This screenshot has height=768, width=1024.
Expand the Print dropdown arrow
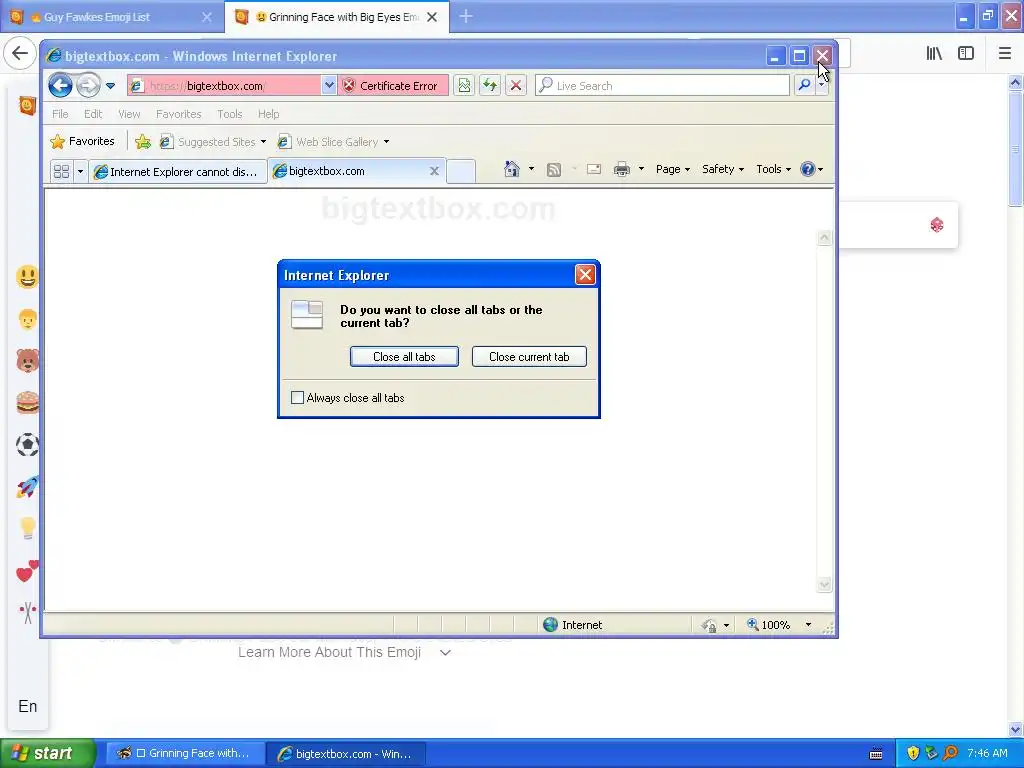[641, 169]
